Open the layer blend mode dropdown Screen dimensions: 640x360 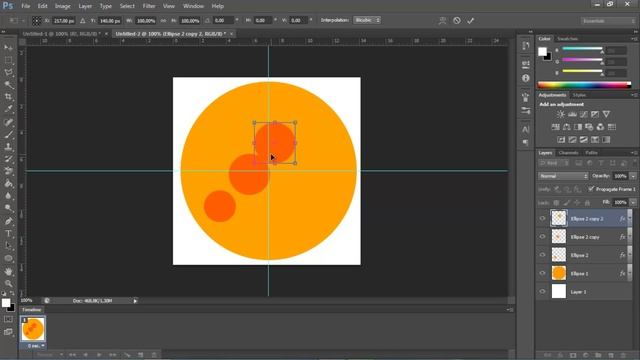563,176
